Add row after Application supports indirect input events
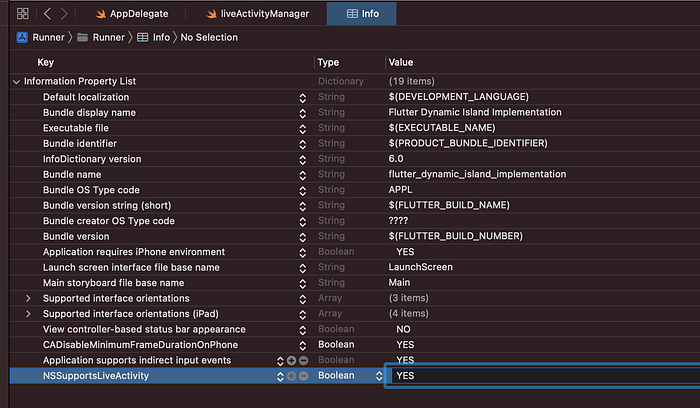This screenshot has height=408, width=700. pyautogui.click(x=292, y=360)
